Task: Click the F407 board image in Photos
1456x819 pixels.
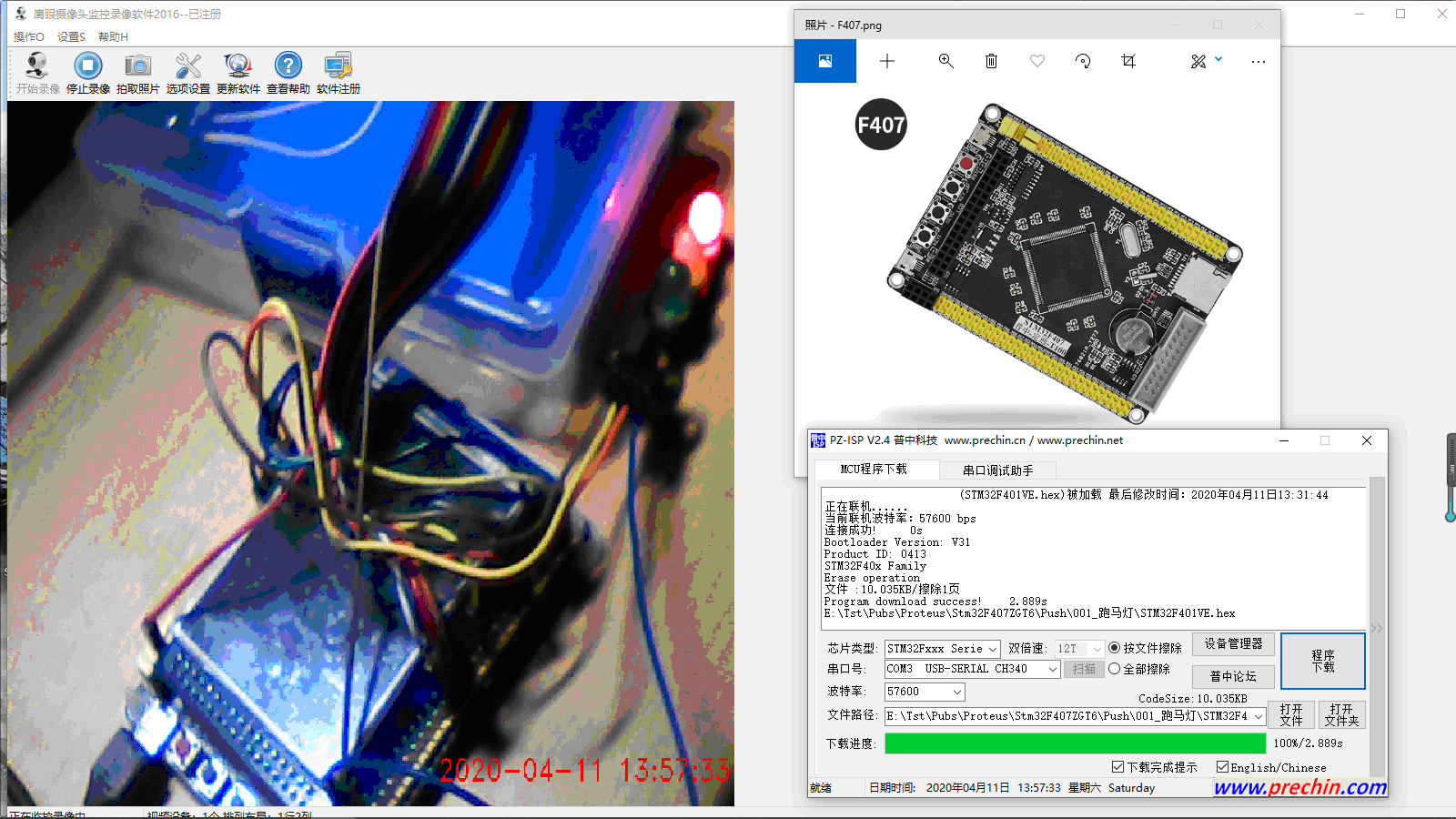Action: click(1065, 262)
